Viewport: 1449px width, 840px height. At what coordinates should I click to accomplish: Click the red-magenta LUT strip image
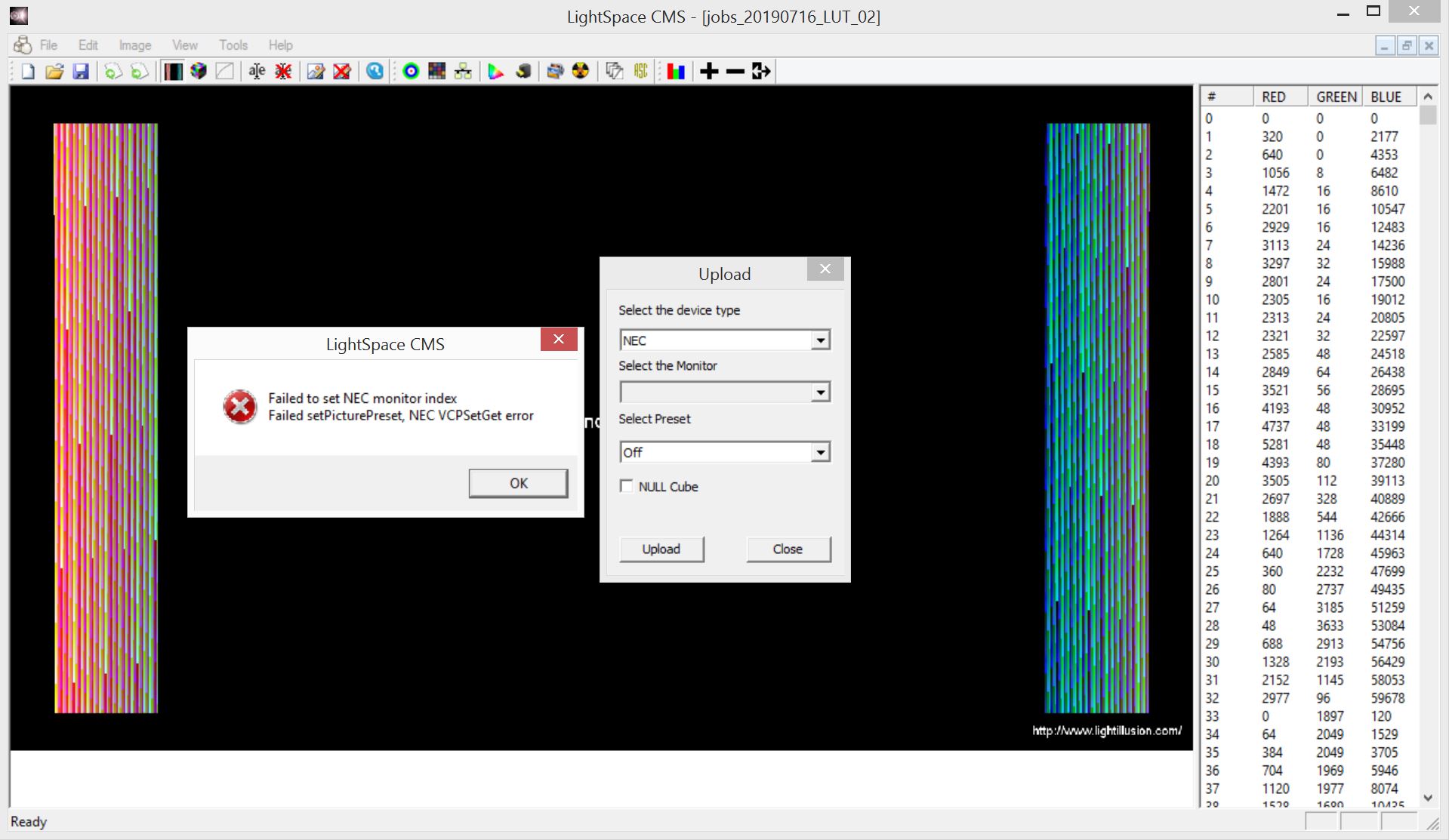coord(106,418)
